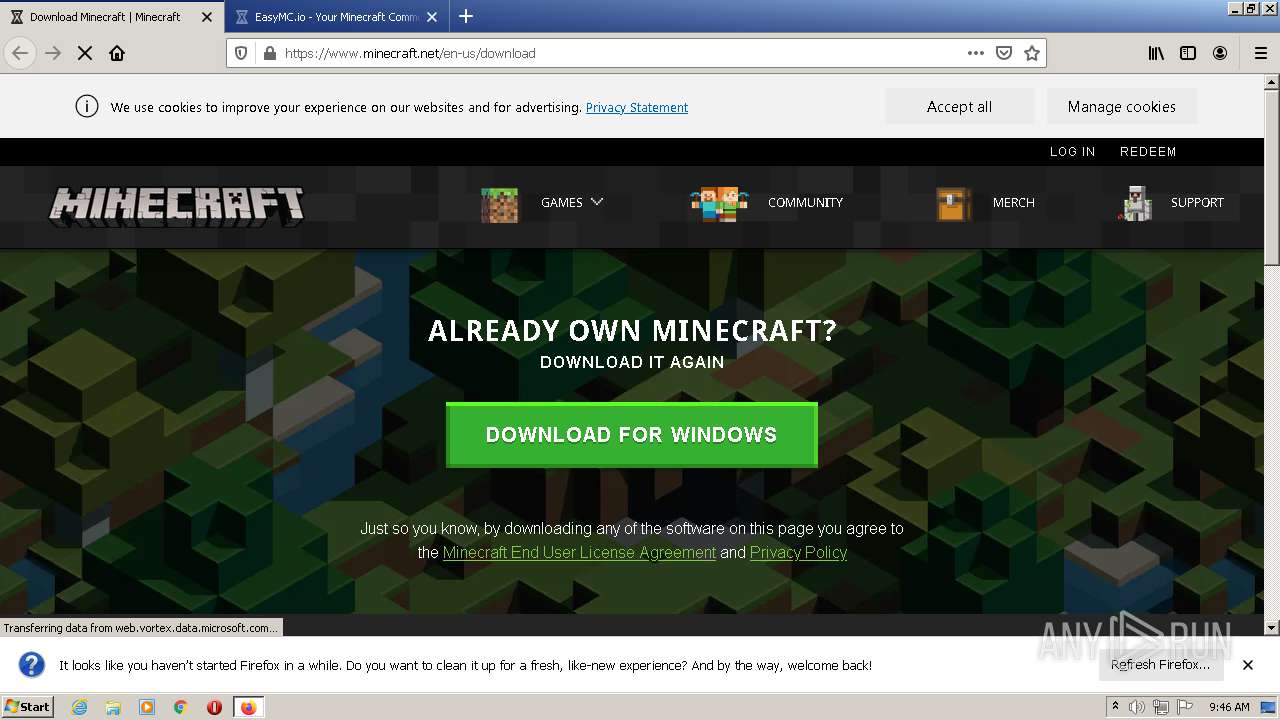Open the Support menu item
This screenshot has height=720, width=1280.
click(1197, 202)
